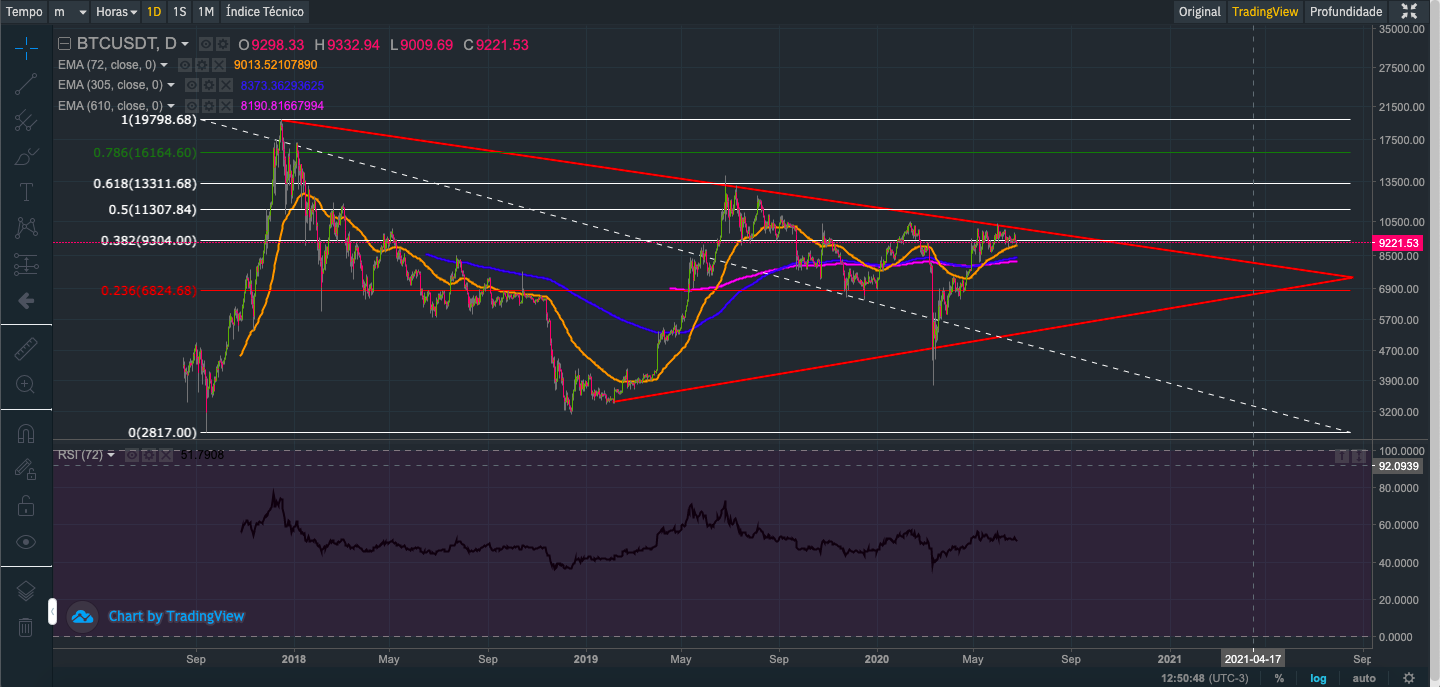The width and height of the screenshot is (1440, 687).
Task: Switch to the Original chart tab
Action: point(1199,12)
